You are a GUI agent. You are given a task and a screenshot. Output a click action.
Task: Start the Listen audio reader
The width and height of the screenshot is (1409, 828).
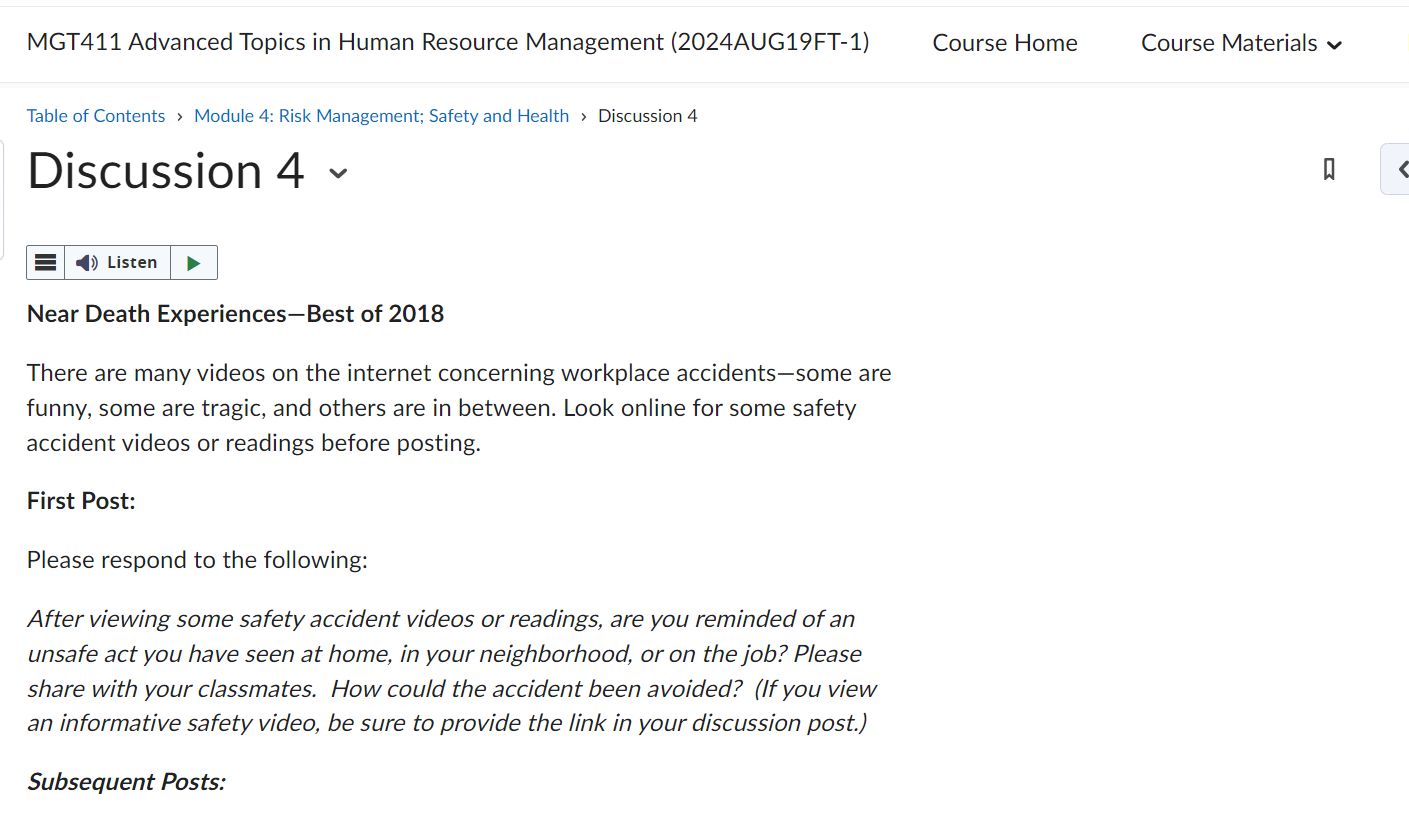tap(118, 262)
